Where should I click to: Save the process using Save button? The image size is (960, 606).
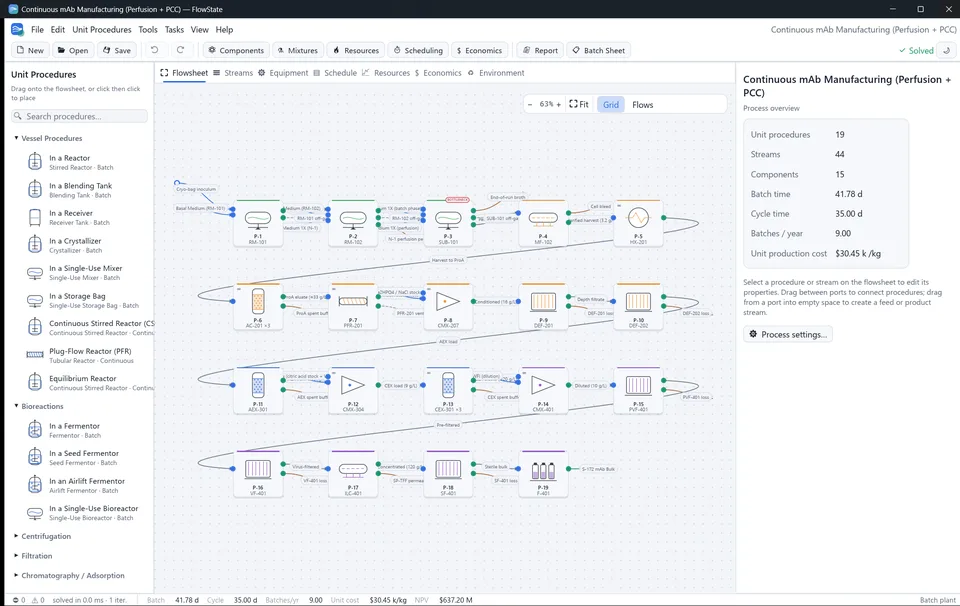coord(116,50)
